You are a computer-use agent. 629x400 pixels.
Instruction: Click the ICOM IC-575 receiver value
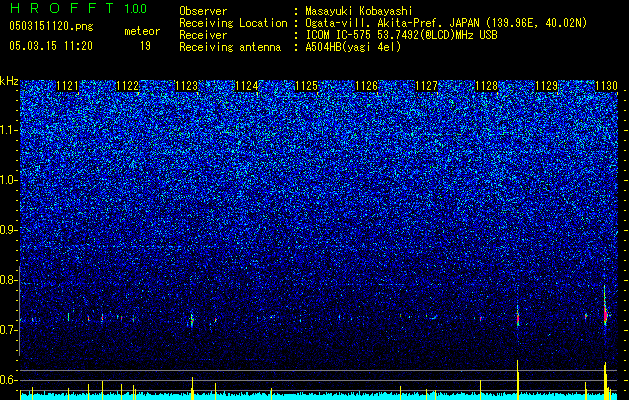point(401,35)
